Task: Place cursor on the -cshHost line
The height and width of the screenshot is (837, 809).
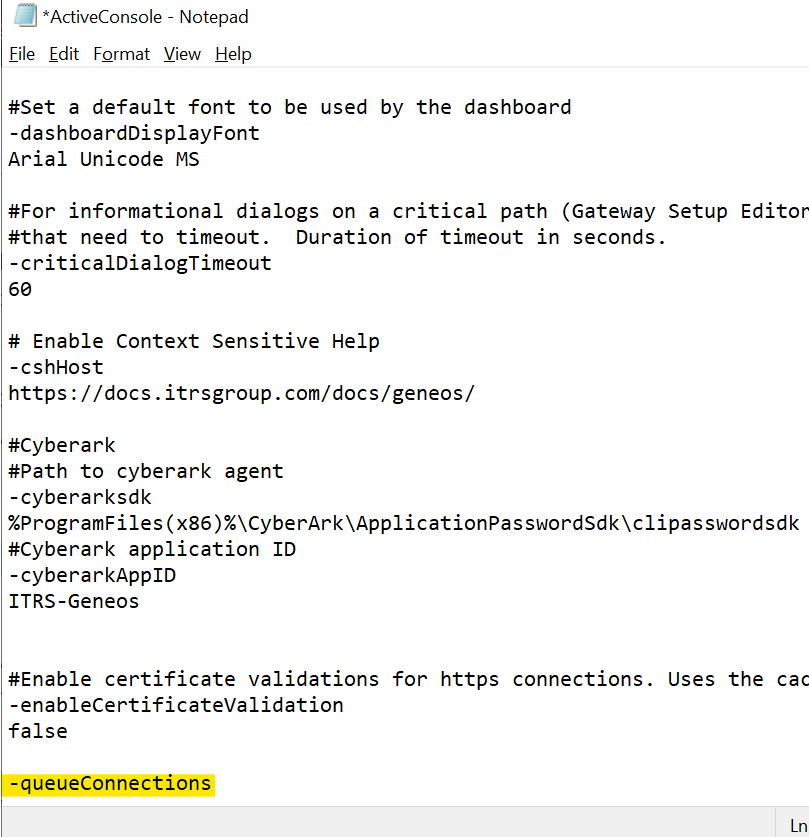Action: 56,367
